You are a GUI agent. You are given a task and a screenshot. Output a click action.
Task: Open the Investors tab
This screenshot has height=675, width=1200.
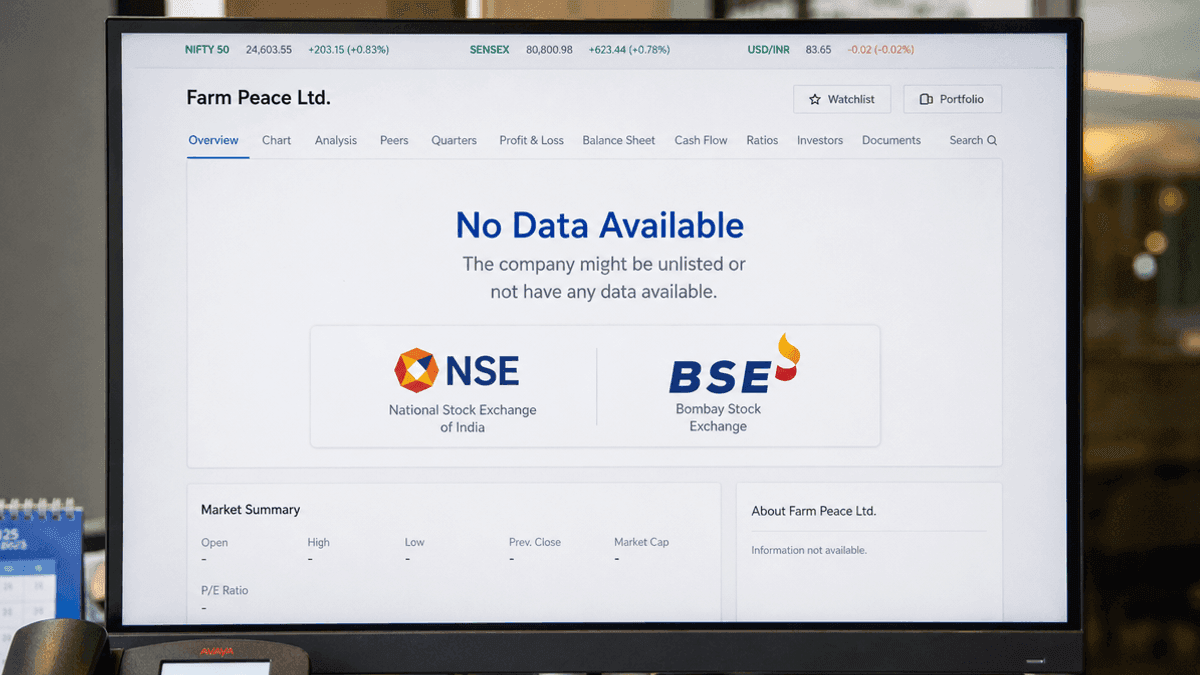(820, 140)
